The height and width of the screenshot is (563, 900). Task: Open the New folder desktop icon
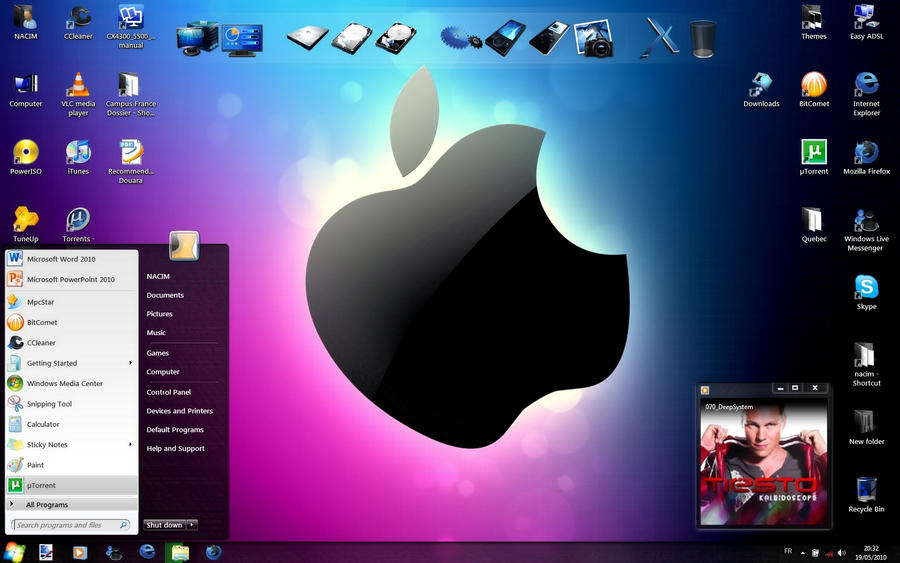867,427
